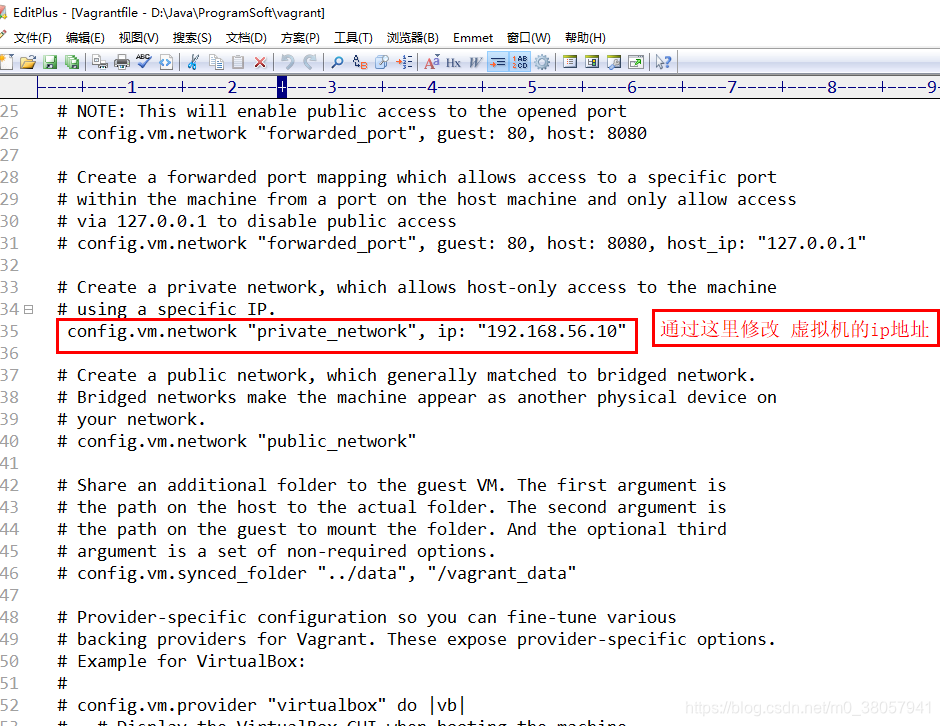Open a file with the folder icon
Viewport: 940px width, 726px height.
[28, 62]
